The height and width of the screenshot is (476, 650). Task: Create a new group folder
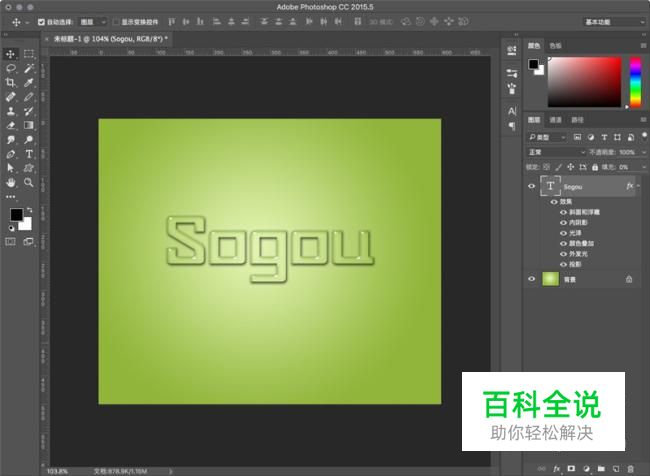tap(601, 469)
